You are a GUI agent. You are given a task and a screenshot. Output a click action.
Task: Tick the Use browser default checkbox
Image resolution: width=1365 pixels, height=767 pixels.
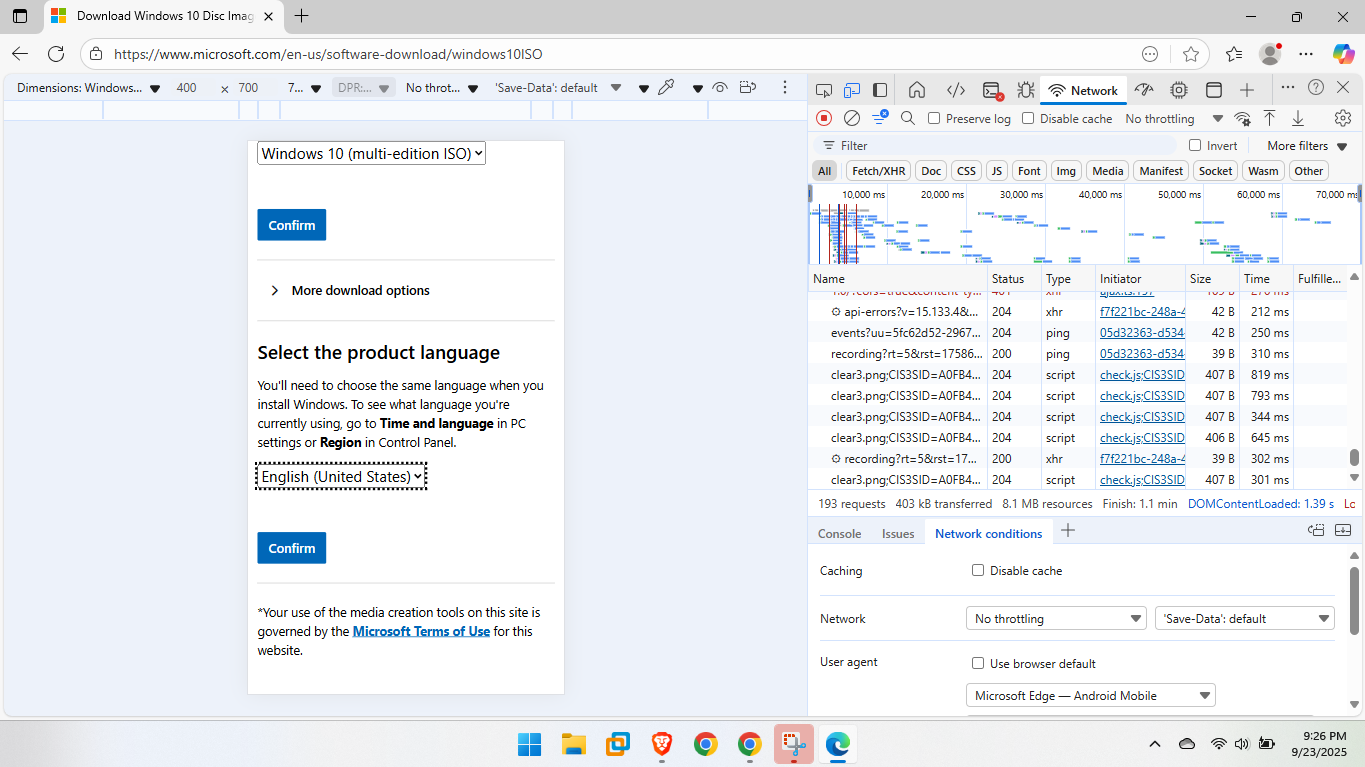(x=978, y=663)
